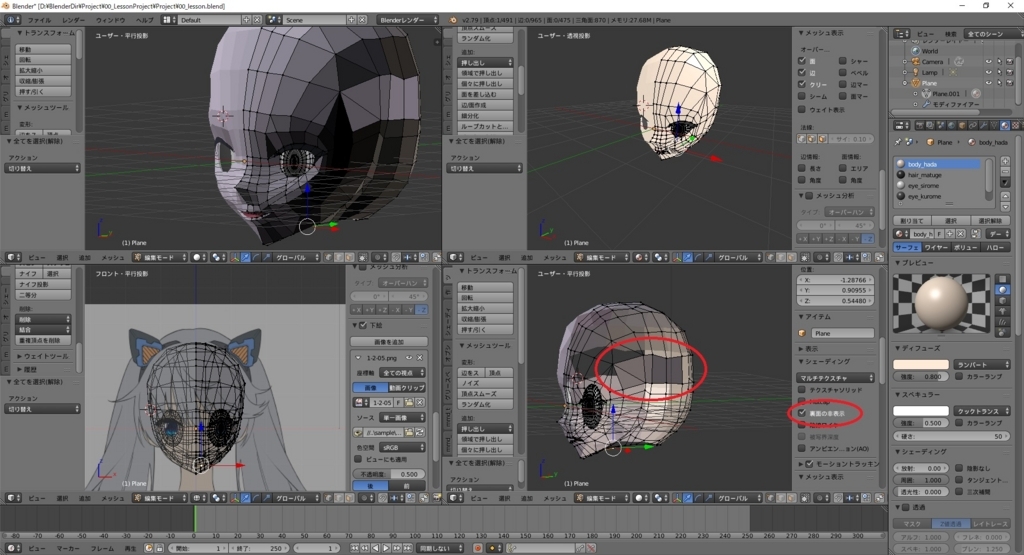This screenshot has width=1024, height=555.
Task: Select hair_matuge material slot
Action: 925,174
